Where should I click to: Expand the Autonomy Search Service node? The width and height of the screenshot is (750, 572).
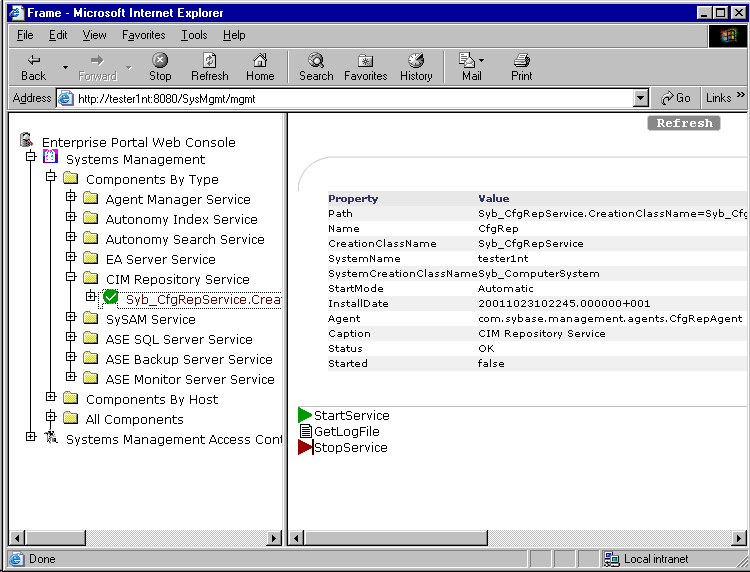(x=71, y=236)
